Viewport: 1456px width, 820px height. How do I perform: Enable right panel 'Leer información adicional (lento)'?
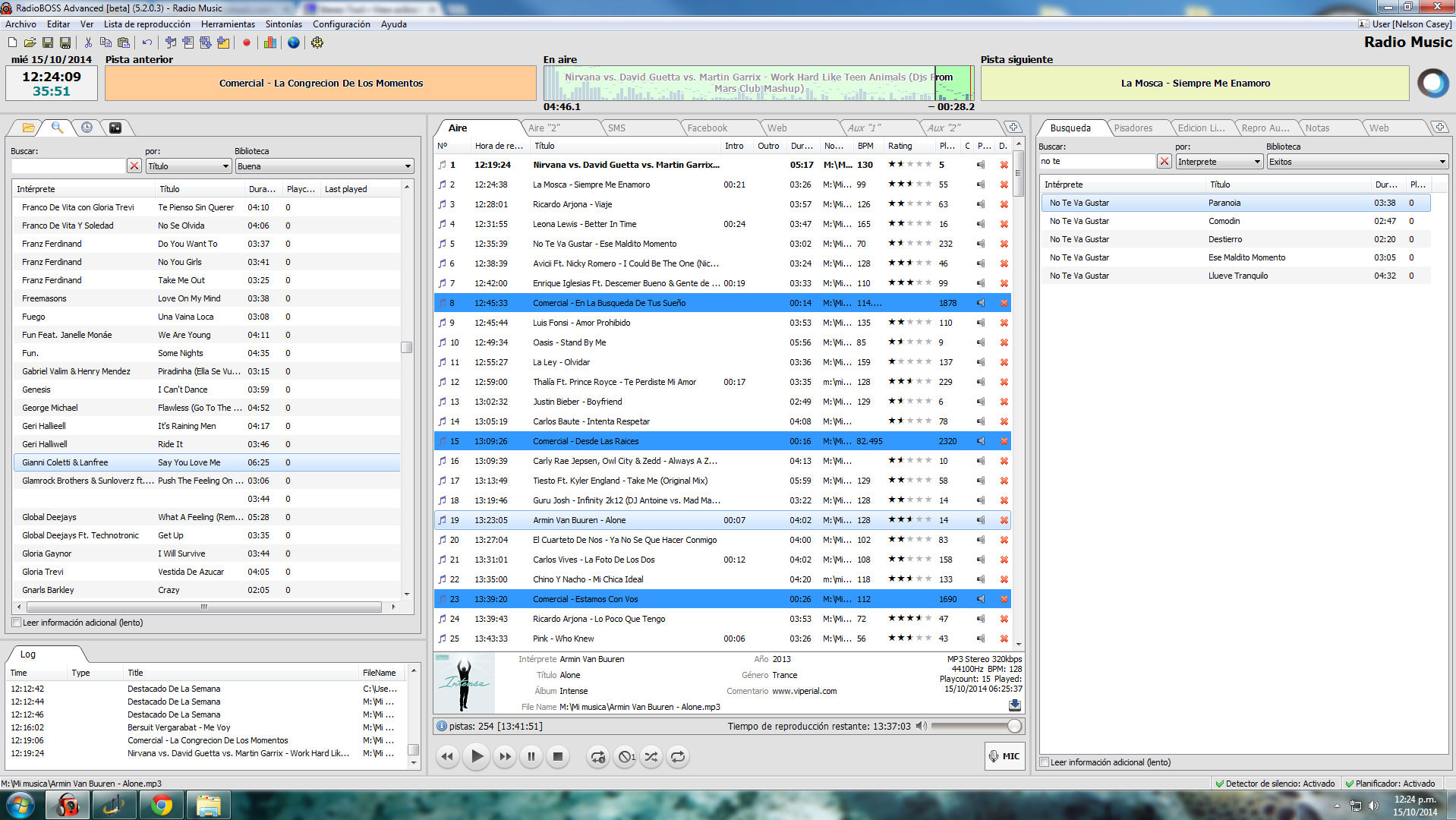click(x=1045, y=762)
